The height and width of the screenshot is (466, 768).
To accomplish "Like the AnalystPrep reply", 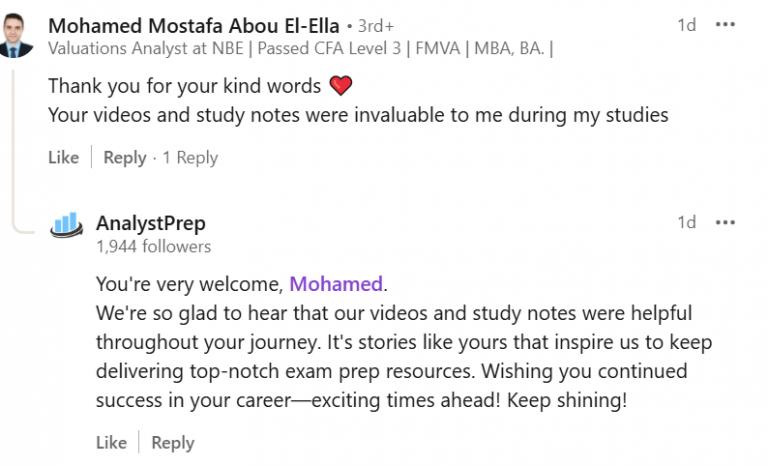I will pos(111,442).
